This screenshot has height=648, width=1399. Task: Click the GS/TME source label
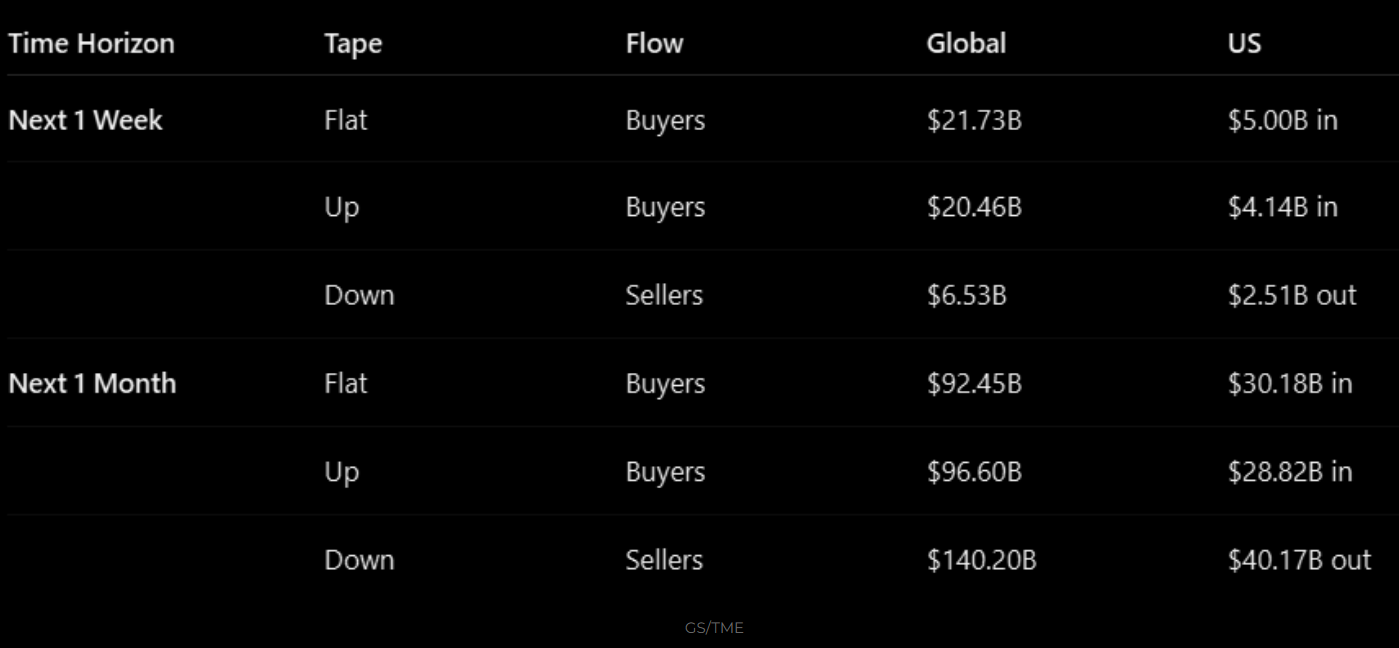tap(714, 628)
